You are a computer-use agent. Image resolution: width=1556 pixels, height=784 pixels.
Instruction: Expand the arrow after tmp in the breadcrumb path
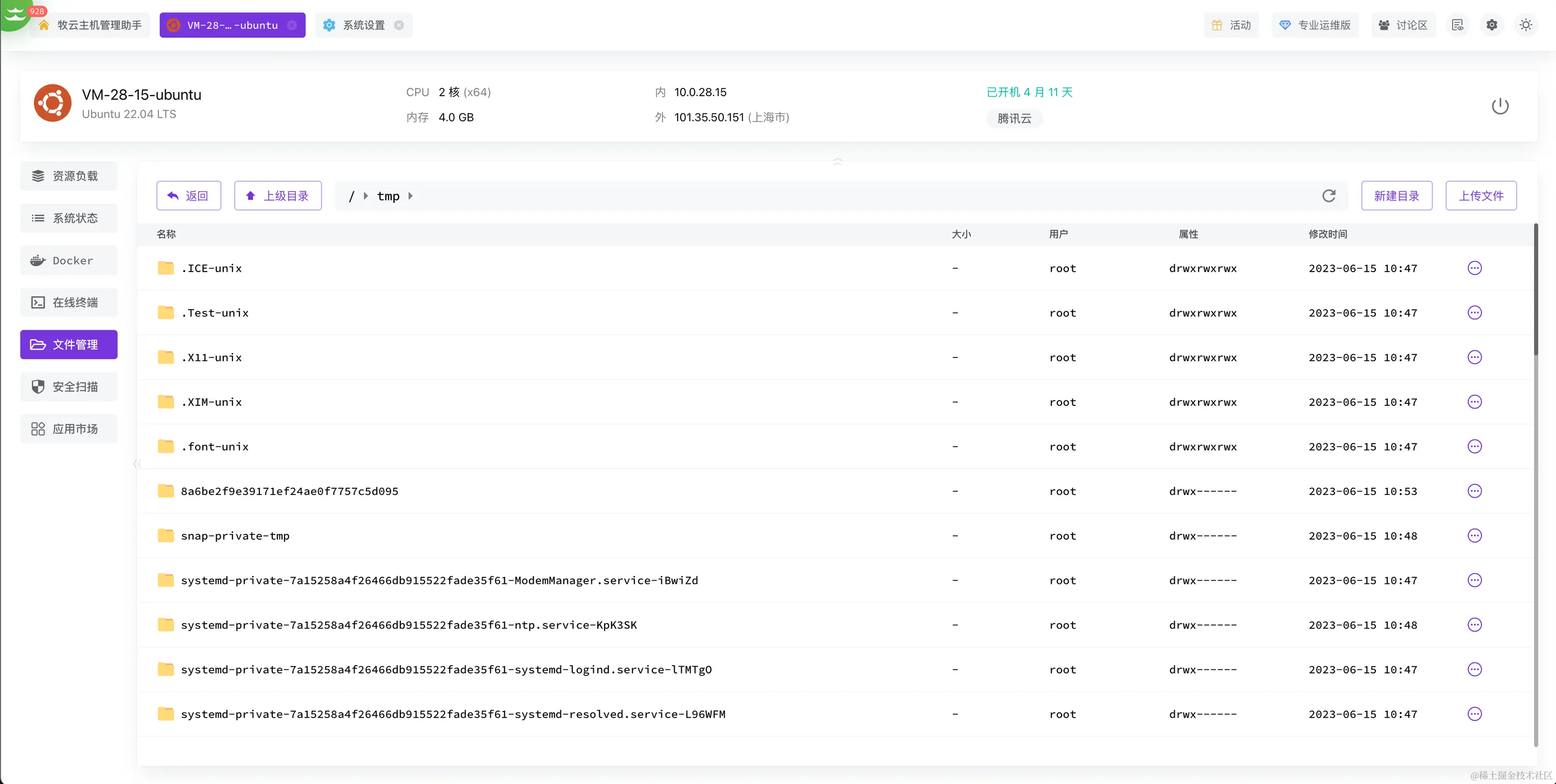411,195
